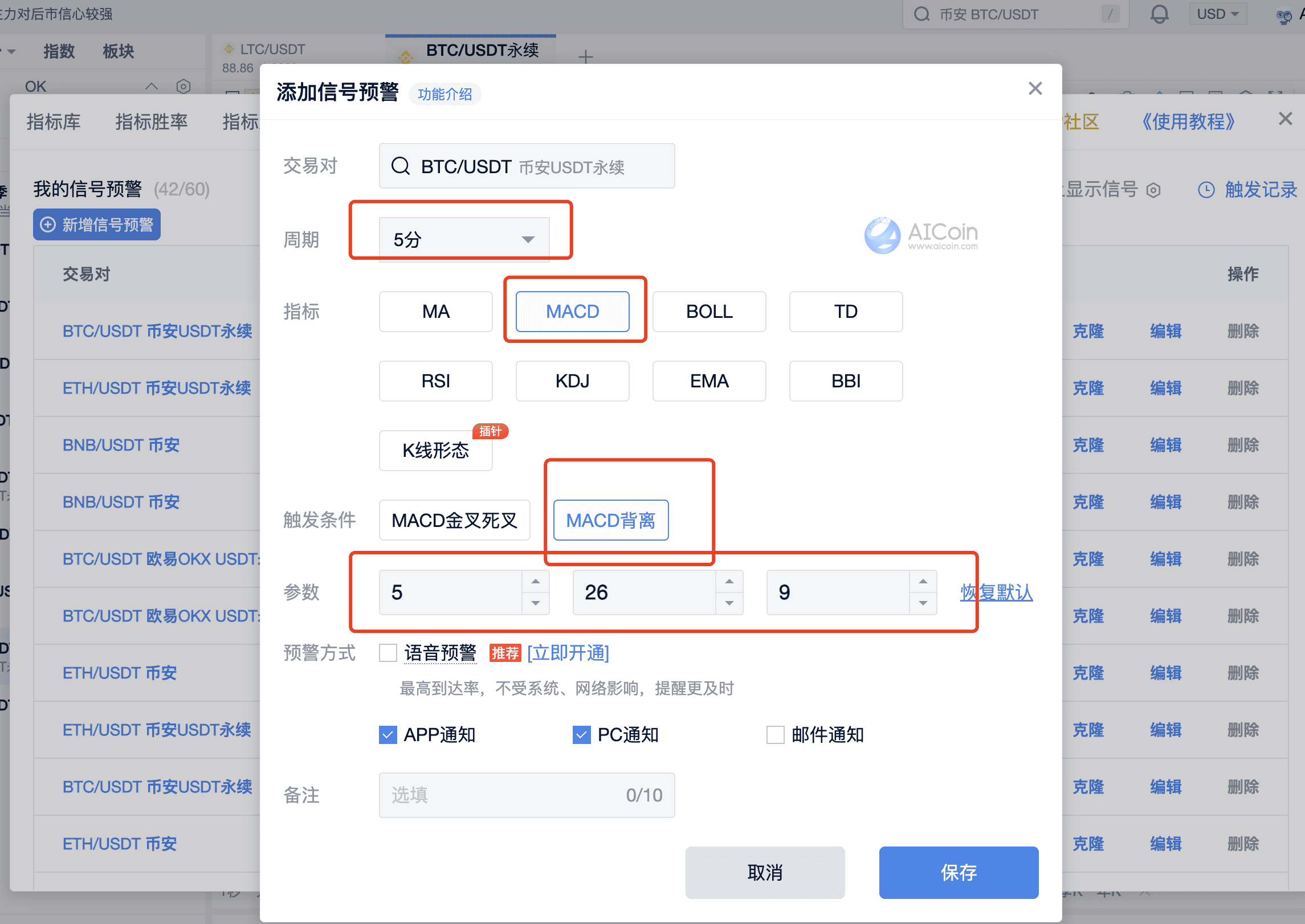Screen dimensions: 1305x924
Task: Click 编辑 for first ETH/USDT 币安USDT永续 row
Action: (1166, 388)
